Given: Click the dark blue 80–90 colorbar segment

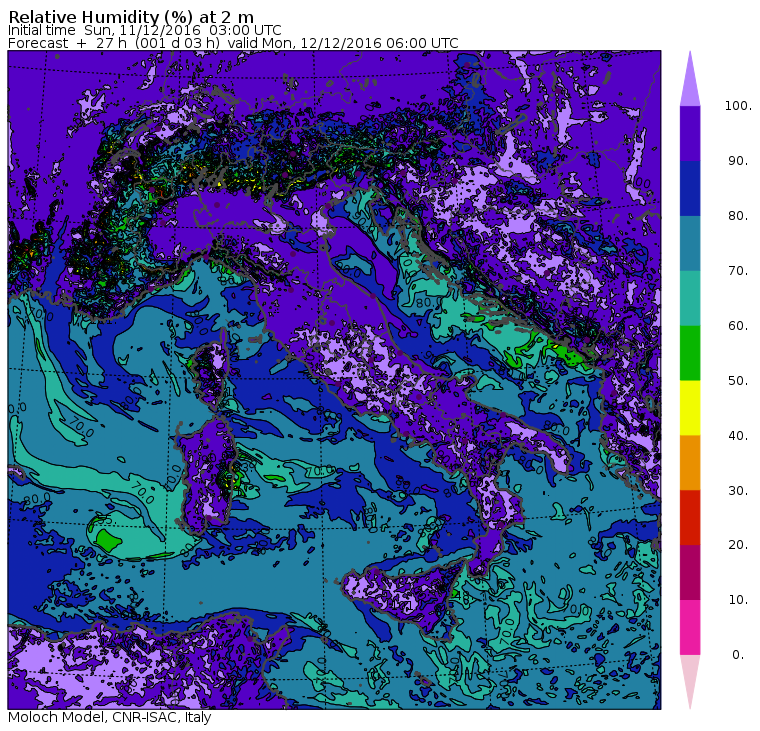Looking at the screenshot, I should point(690,188).
